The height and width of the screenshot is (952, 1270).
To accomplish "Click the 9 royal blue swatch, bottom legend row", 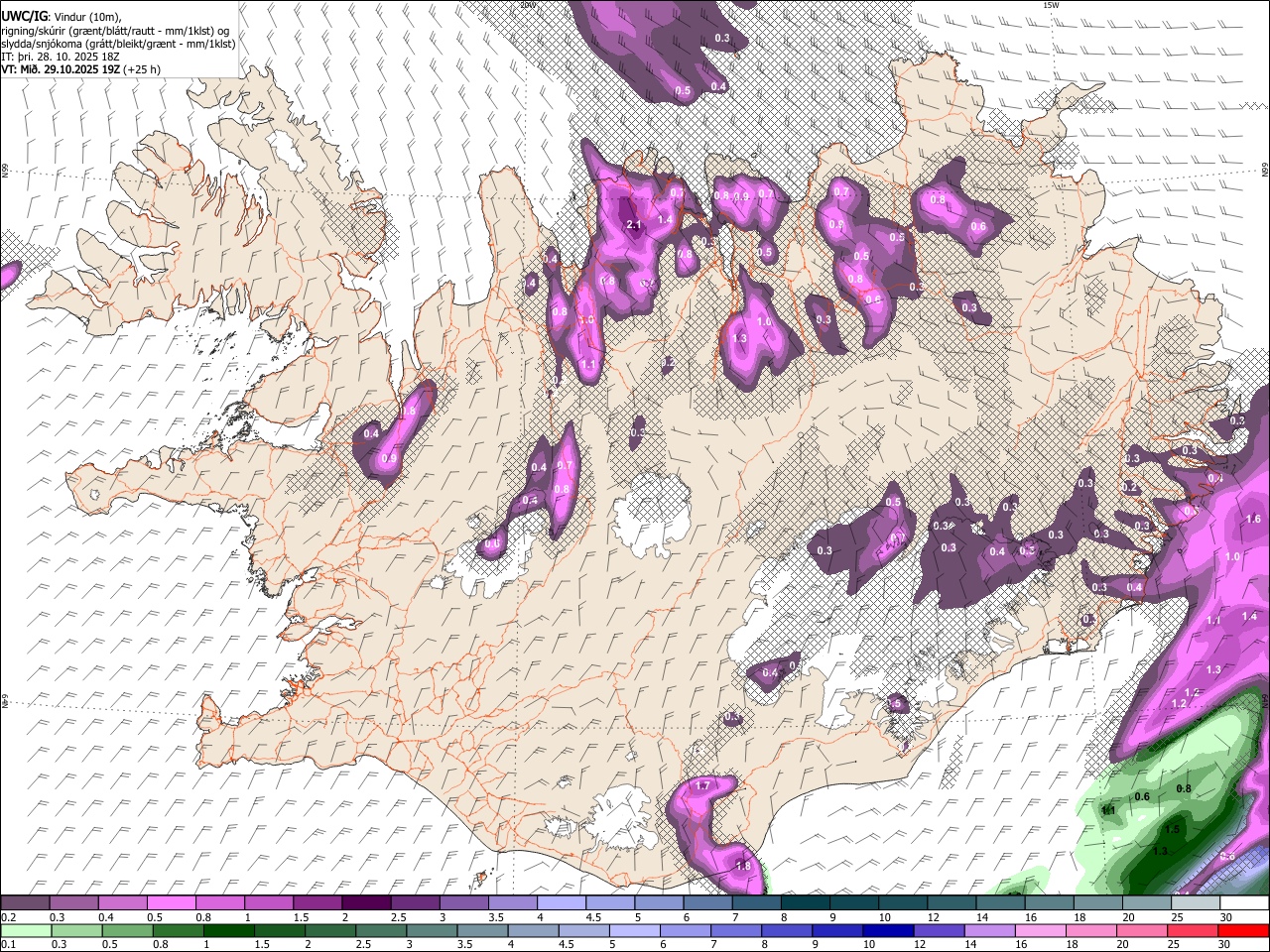I will [837, 930].
